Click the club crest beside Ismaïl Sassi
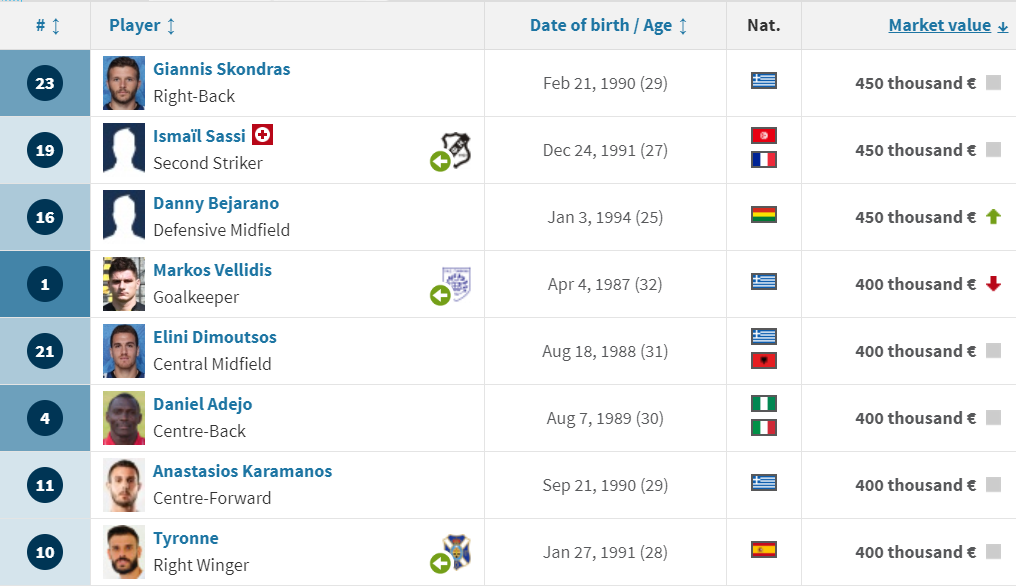The width and height of the screenshot is (1016, 586). point(456,150)
